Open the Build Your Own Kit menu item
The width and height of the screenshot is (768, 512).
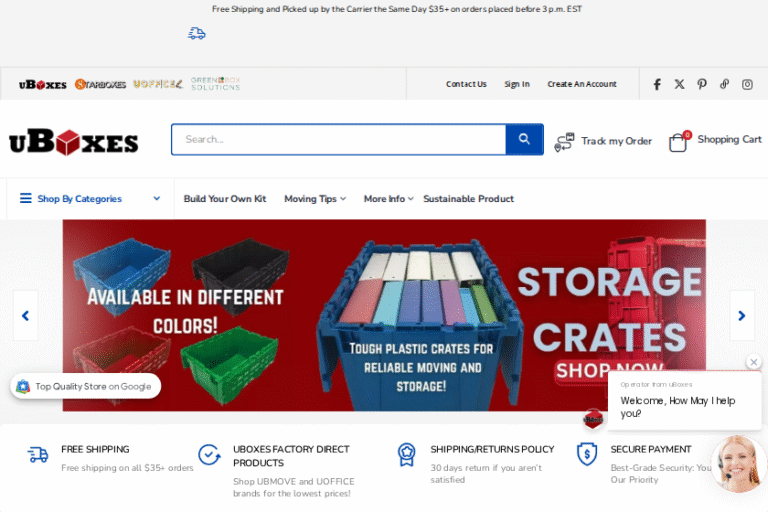(x=225, y=199)
